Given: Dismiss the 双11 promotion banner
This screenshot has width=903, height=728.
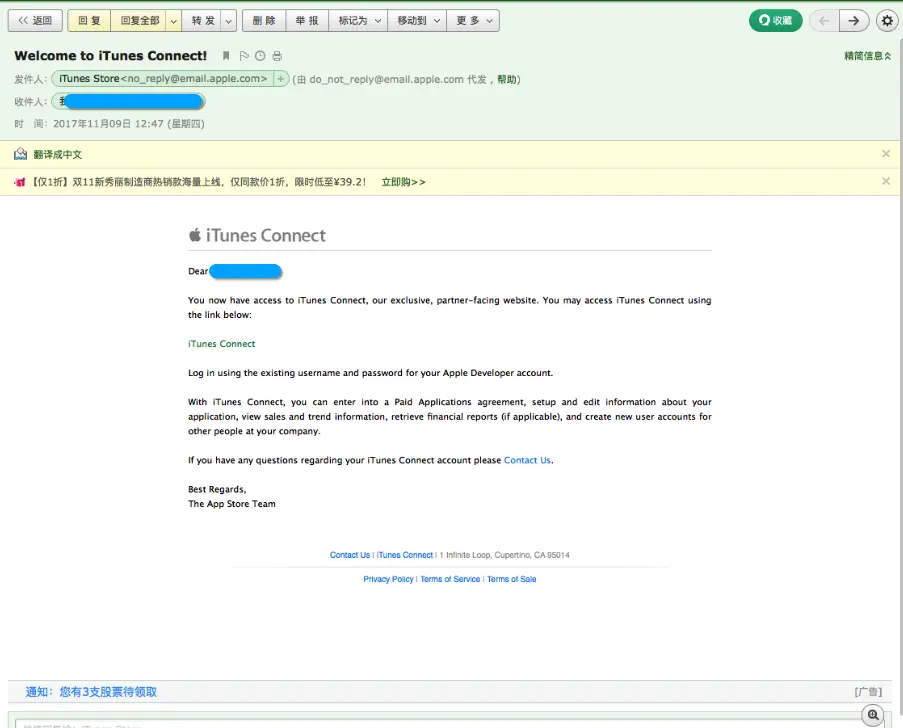Looking at the screenshot, I should [x=886, y=181].
